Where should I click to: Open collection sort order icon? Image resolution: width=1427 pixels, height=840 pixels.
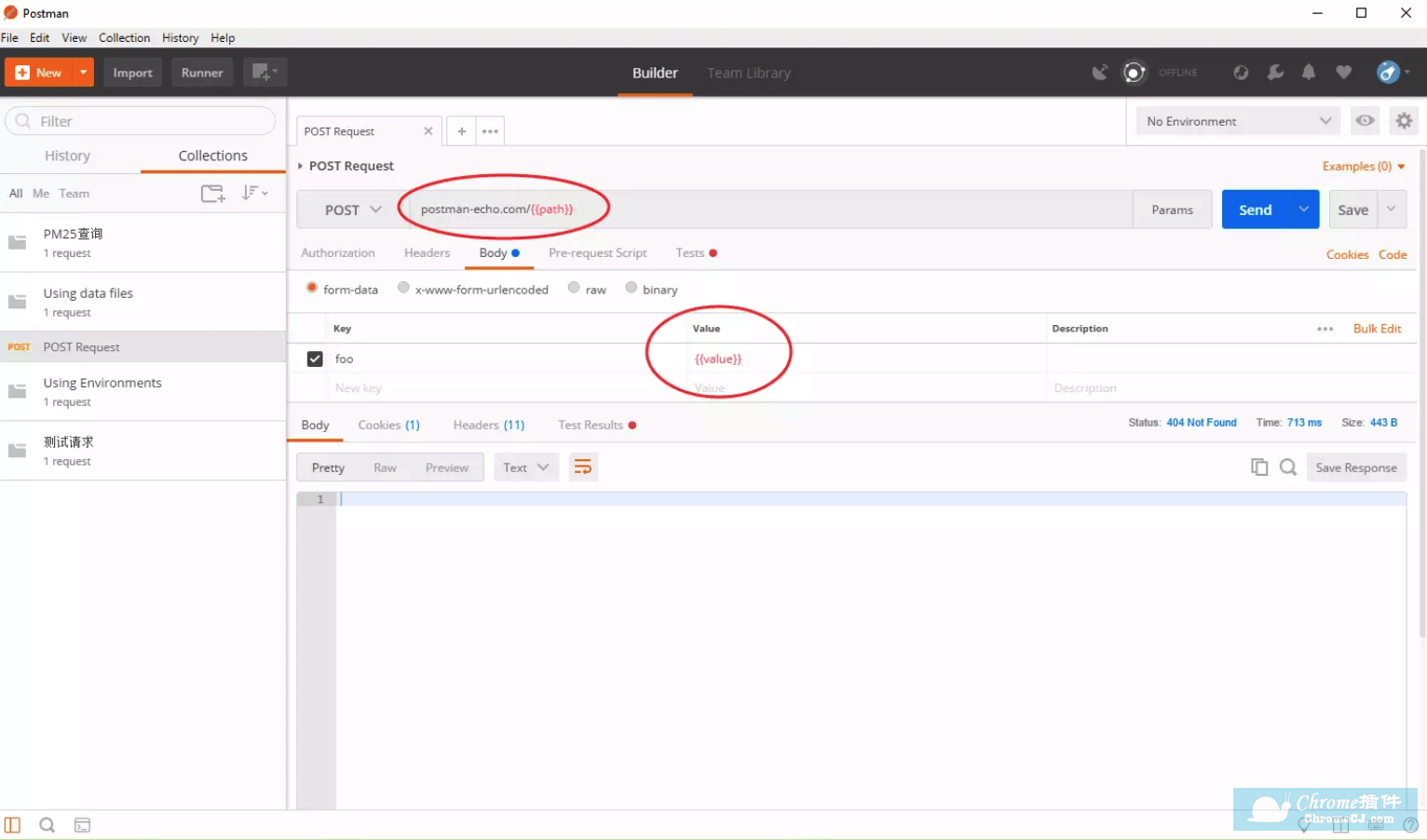click(254, 193)
